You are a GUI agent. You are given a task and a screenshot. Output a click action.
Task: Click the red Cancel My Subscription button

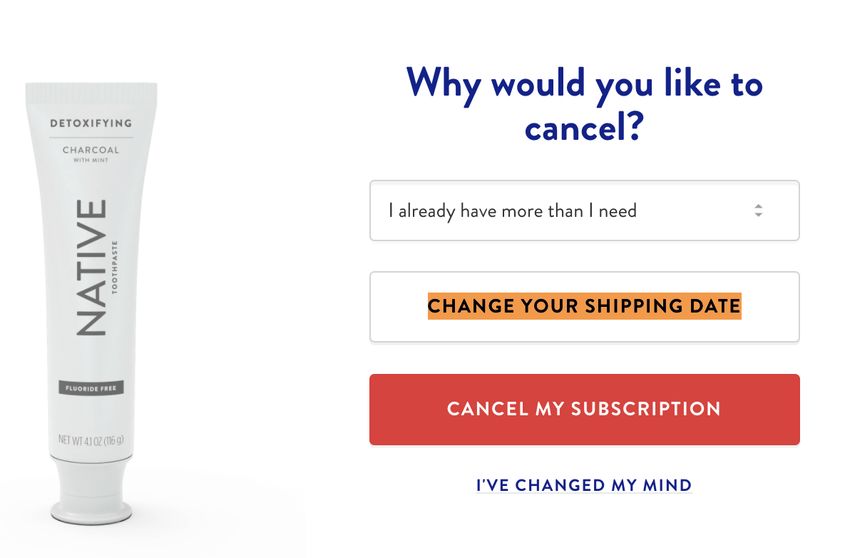pyautogui.click(x=584, y=409)
